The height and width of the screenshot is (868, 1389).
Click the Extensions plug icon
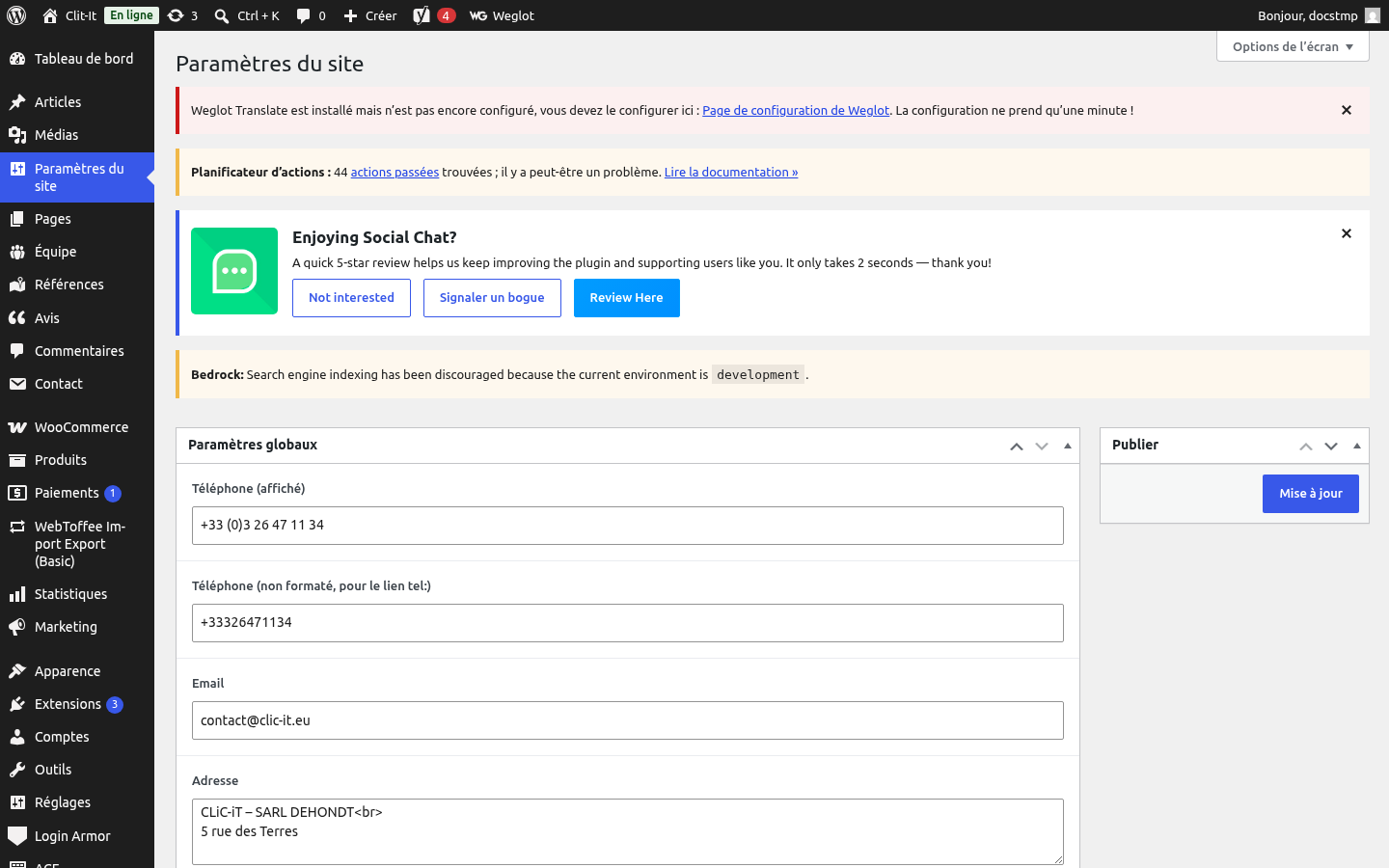[x=17, y=704]
